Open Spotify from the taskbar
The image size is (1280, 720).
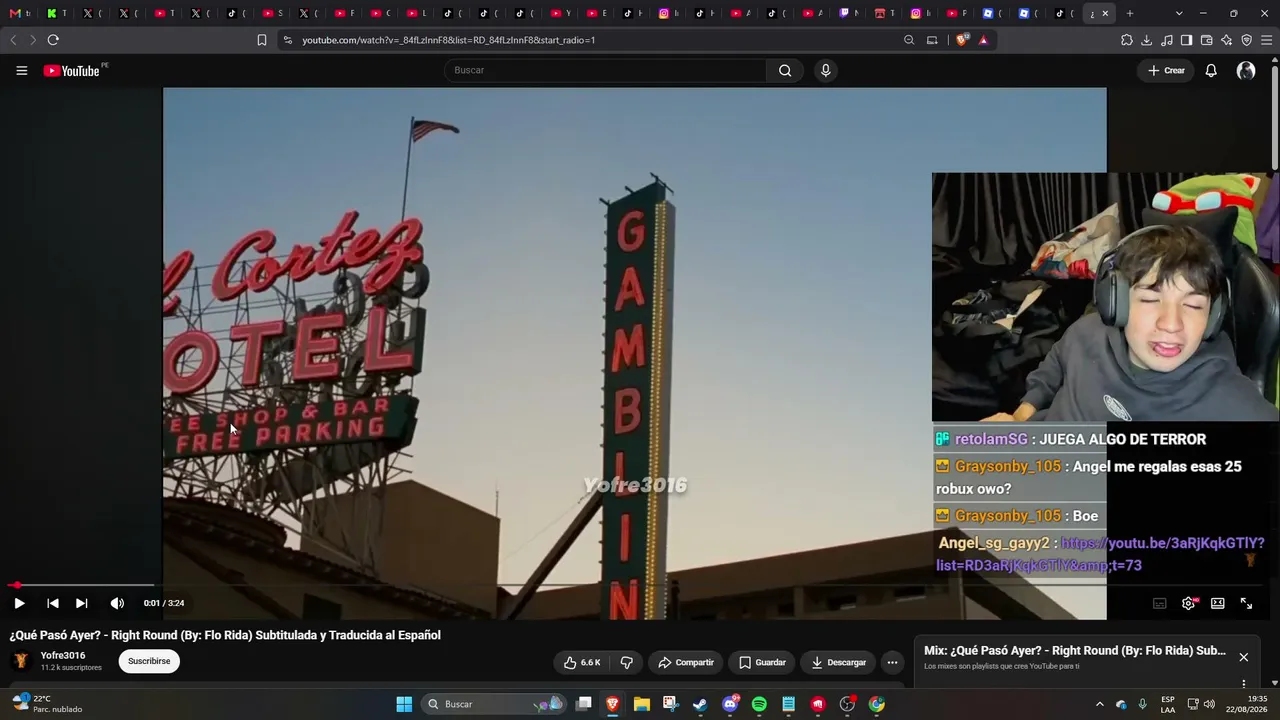tap(759, 704)
